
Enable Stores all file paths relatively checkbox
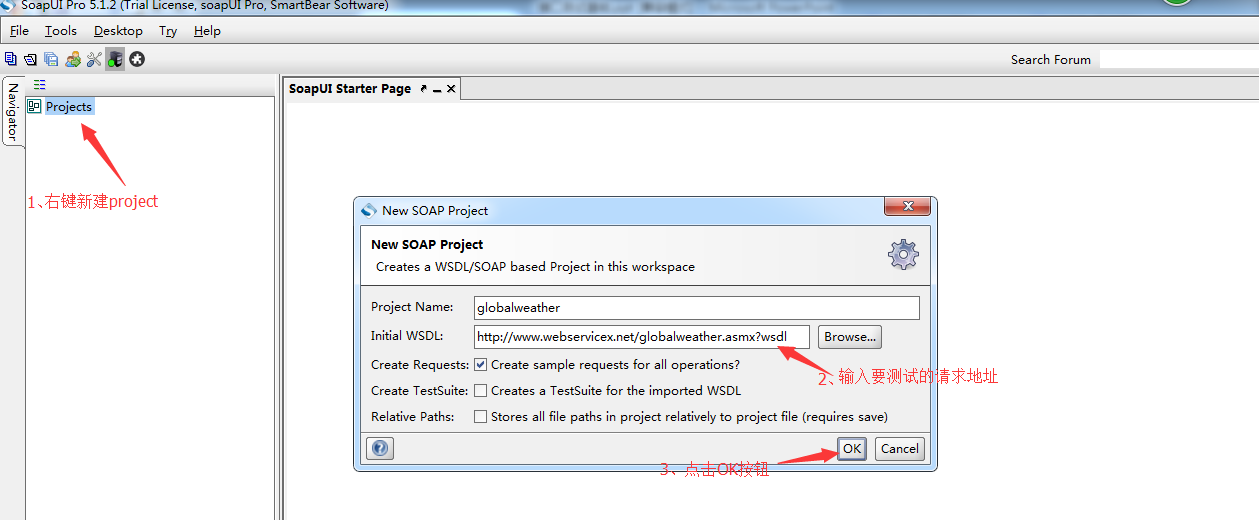pos(481,417)
